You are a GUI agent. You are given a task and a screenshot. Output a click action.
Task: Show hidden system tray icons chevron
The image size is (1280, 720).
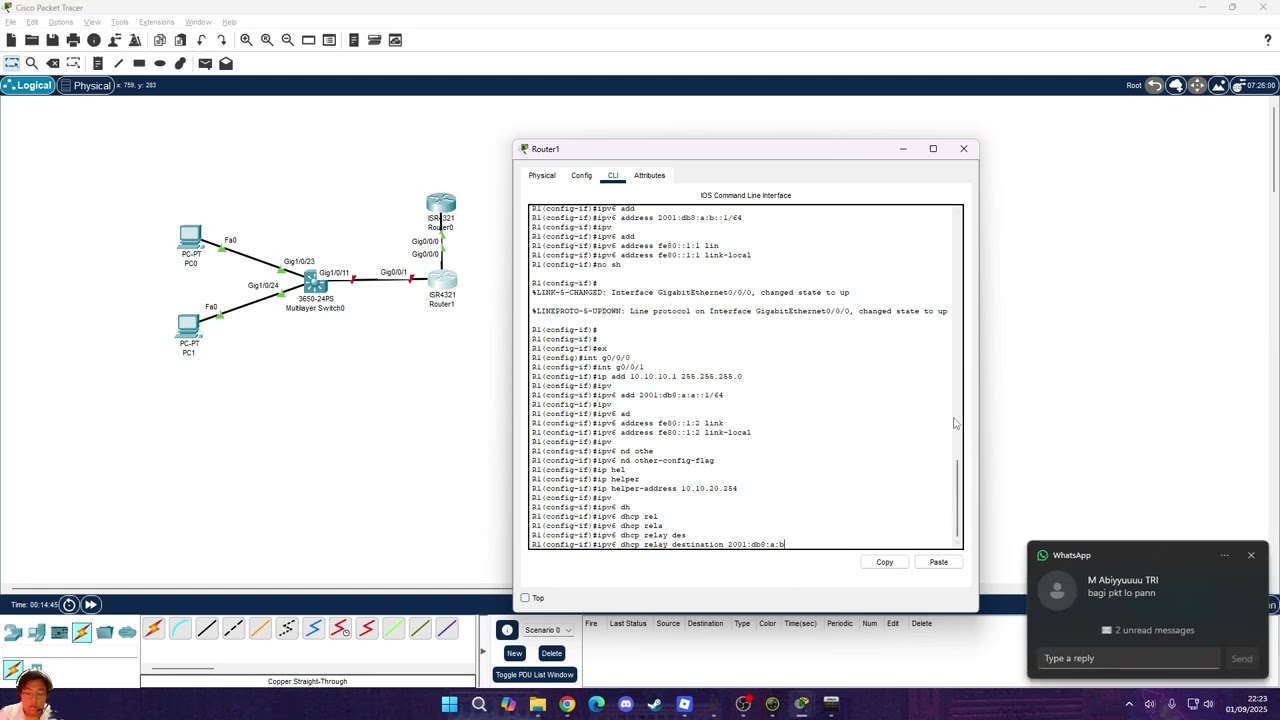(1129, 704)
